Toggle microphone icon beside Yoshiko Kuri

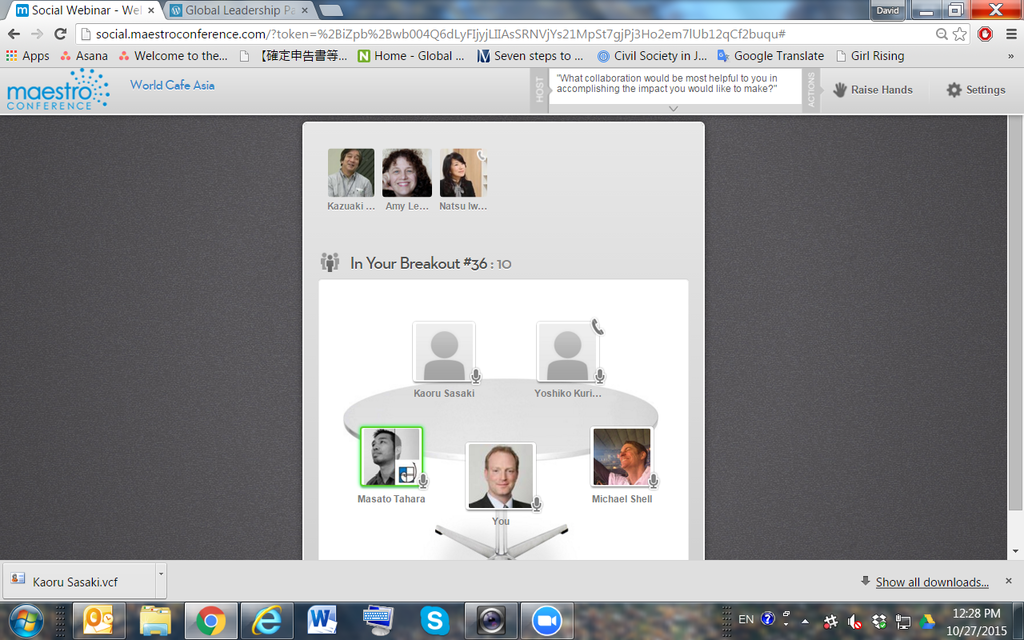click(x=600, y=376)
